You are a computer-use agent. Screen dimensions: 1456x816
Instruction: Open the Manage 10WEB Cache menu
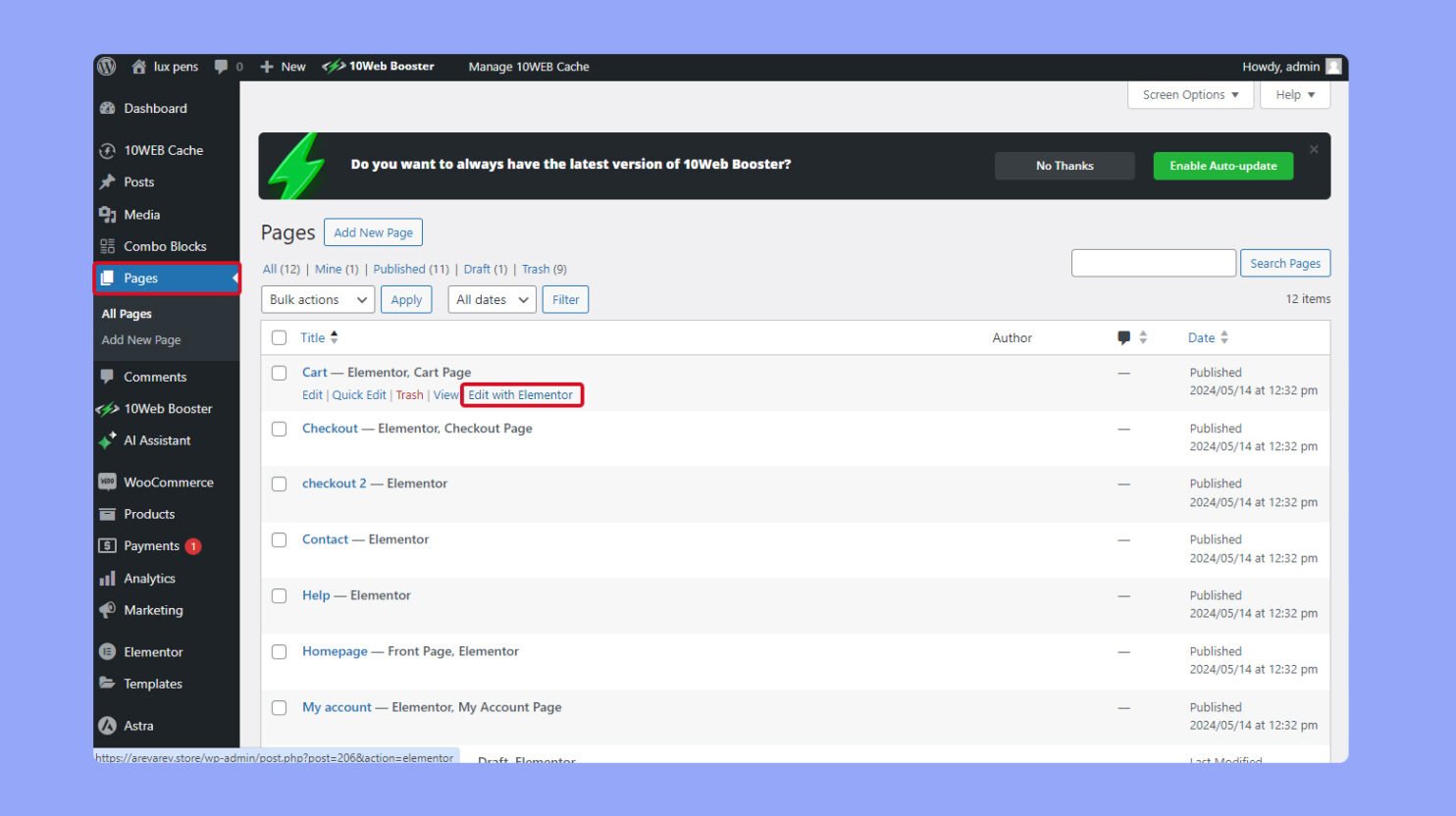(529, 67)
